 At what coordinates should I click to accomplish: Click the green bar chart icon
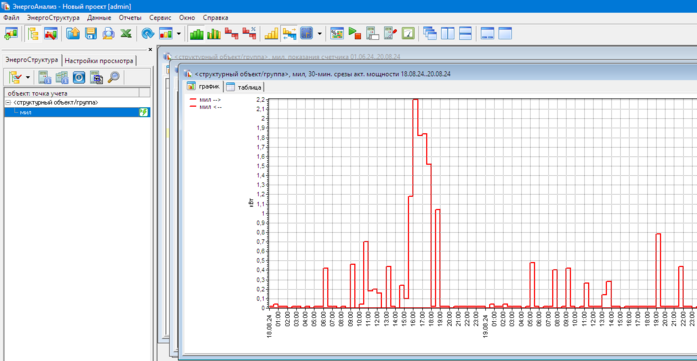(x=196, y=33)
